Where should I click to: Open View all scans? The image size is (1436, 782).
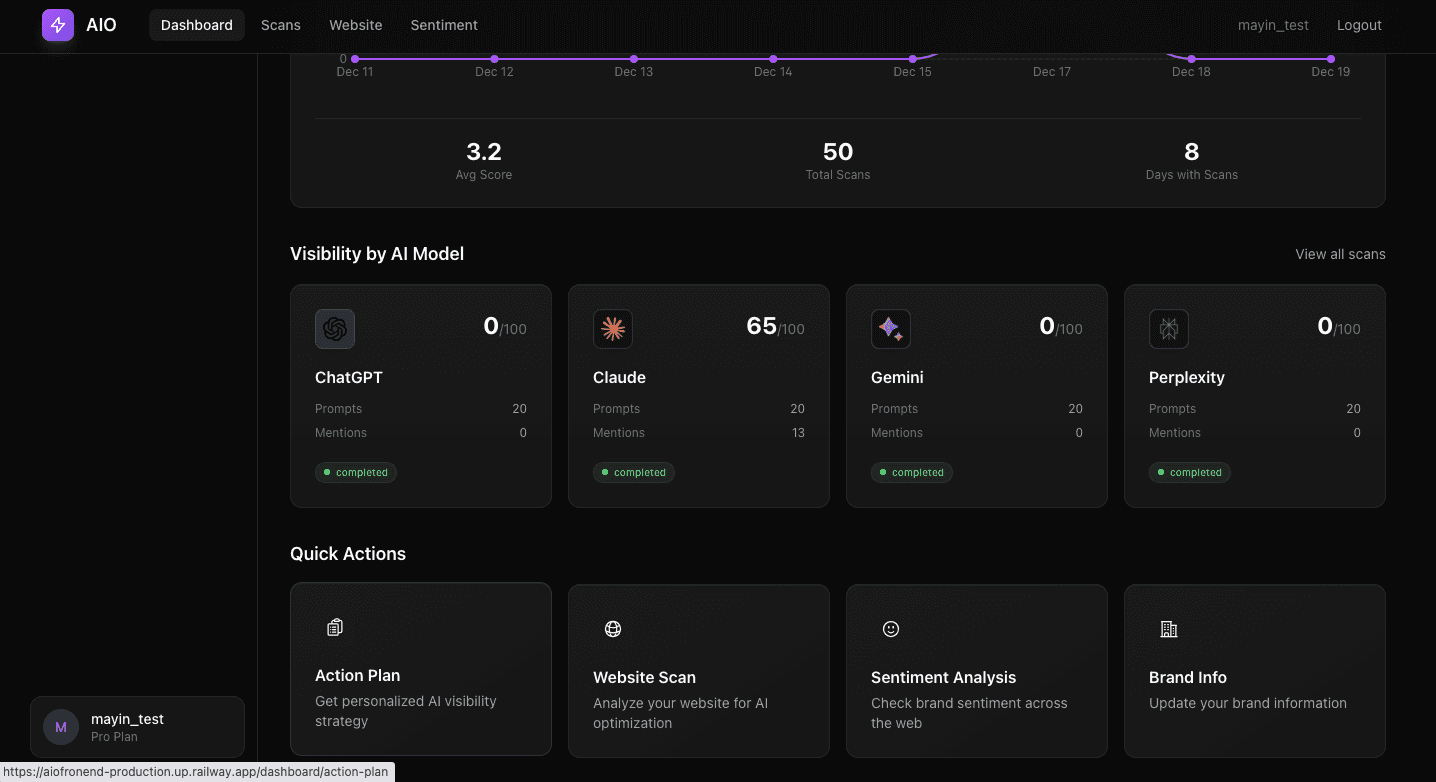point(1339,254)
